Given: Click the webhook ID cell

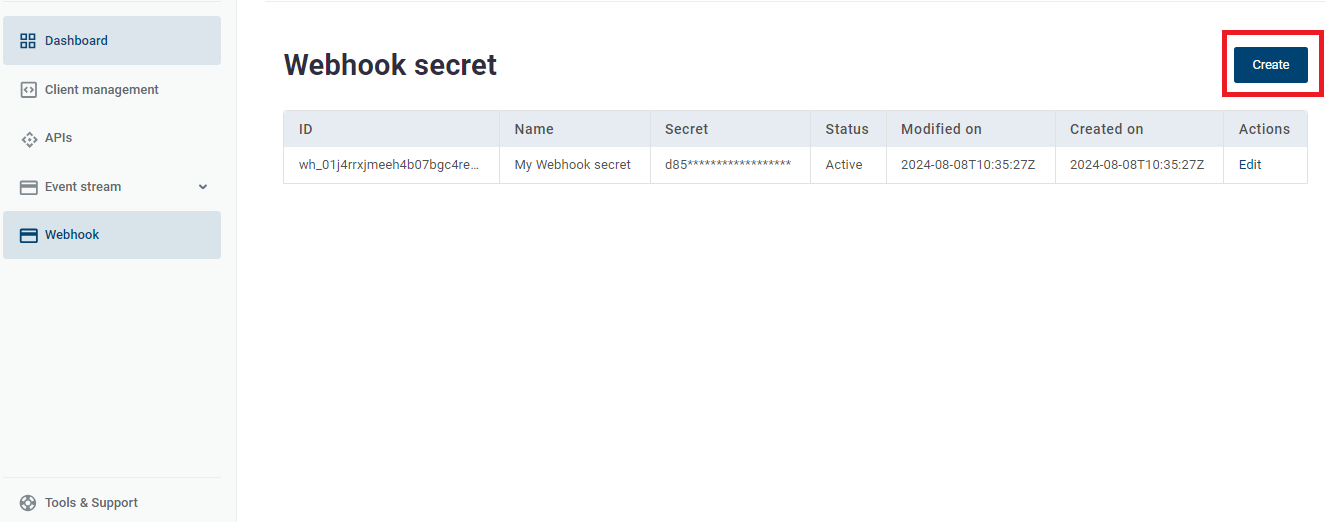Looking at the screenshot, I should (389, 165).
